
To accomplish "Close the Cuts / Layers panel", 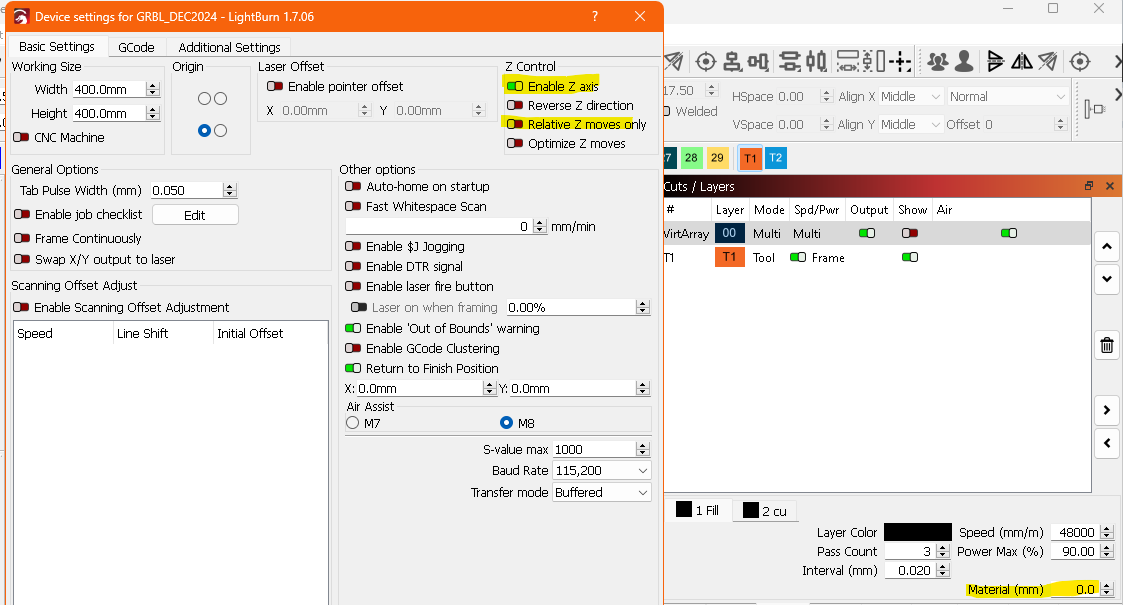I will coord(1109,186).
